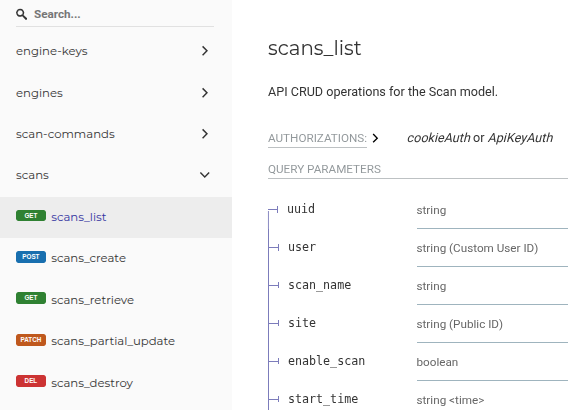Viewport: 568px width, 410px height.
Task: Expand the scan-commands section chevron
Action: pyautogui.click(x=205, y=134)
